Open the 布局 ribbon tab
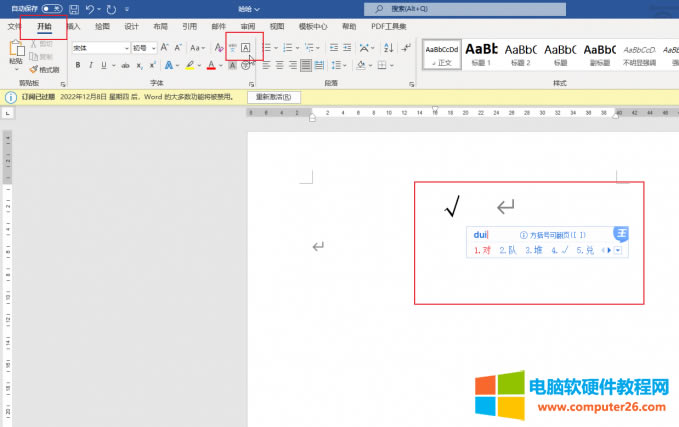The image size is (679, 427). 160,26
